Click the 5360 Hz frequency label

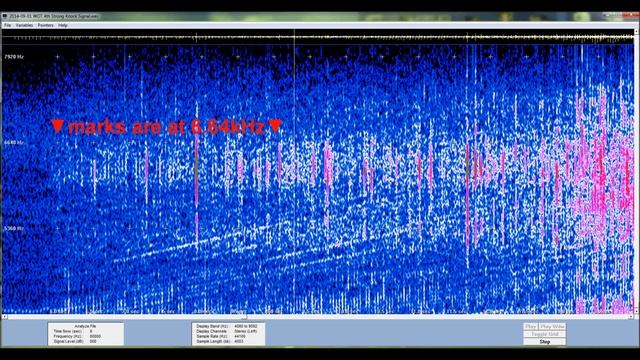tap(14, 229)
